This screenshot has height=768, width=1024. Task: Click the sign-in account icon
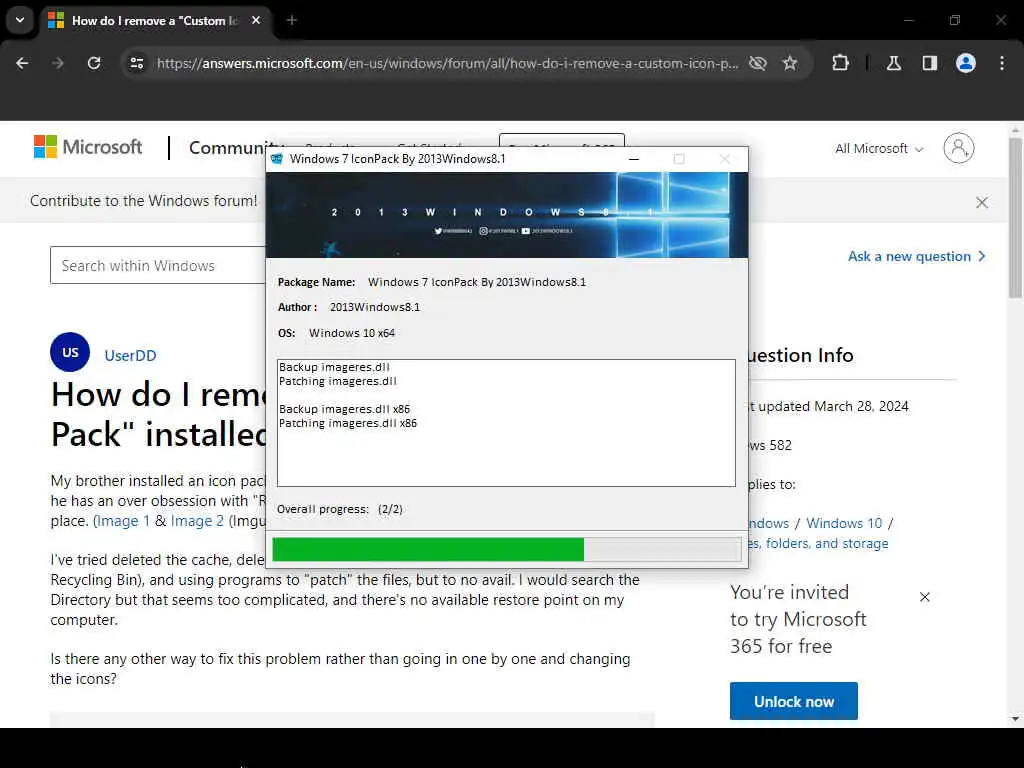click(959, 148)
